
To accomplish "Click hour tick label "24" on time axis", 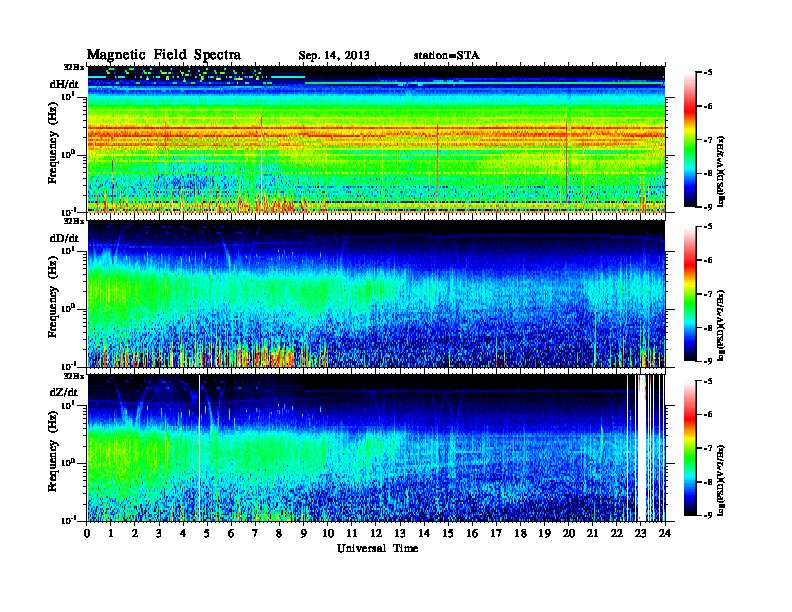I will point(665,533).
